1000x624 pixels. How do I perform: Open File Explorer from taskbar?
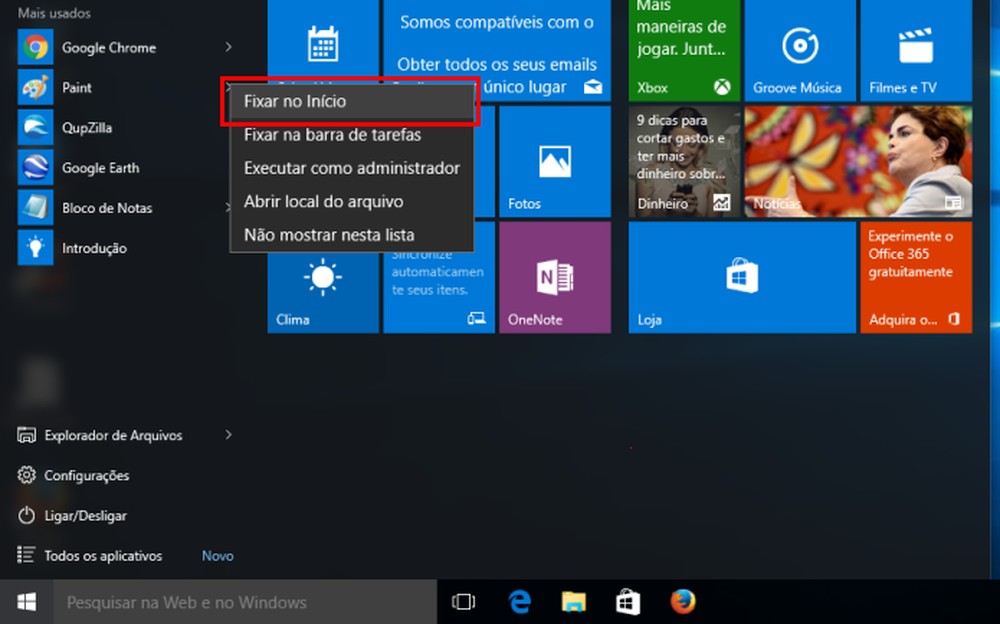tap(573, 602)
